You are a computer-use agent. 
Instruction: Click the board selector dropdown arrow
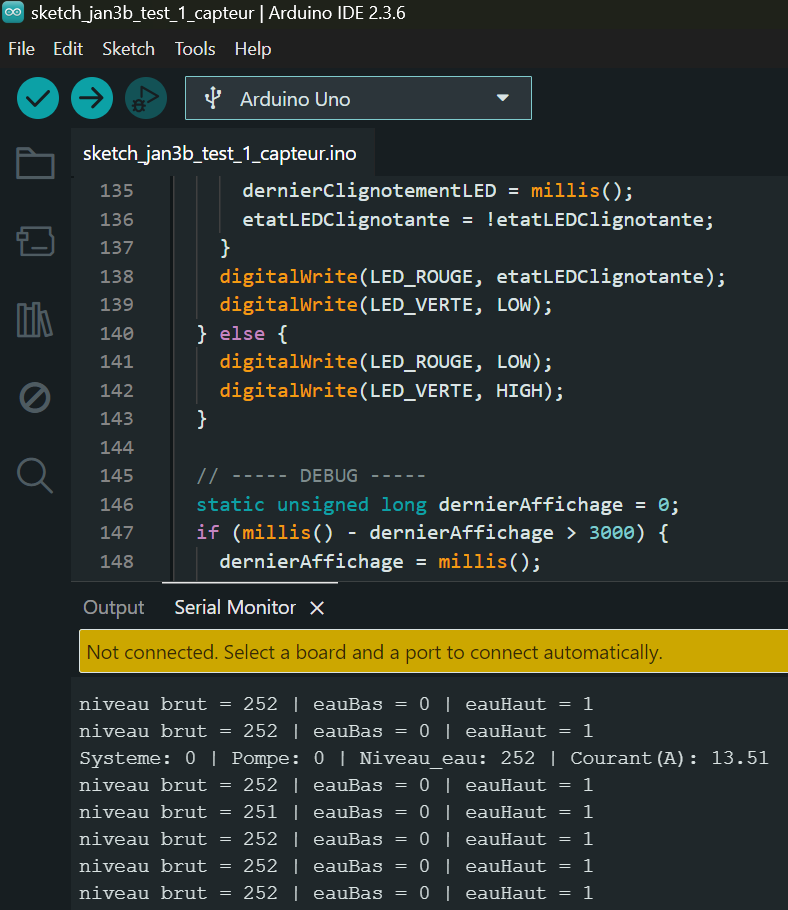click(x=503, y=99)
